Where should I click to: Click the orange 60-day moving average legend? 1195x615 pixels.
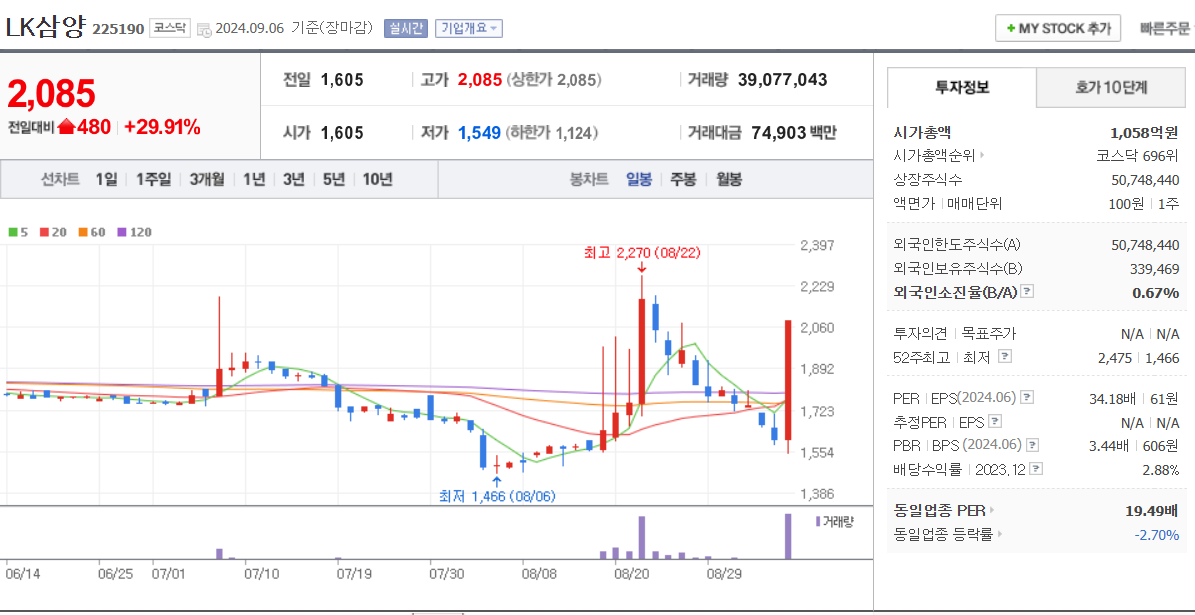[x=92, y=232]
